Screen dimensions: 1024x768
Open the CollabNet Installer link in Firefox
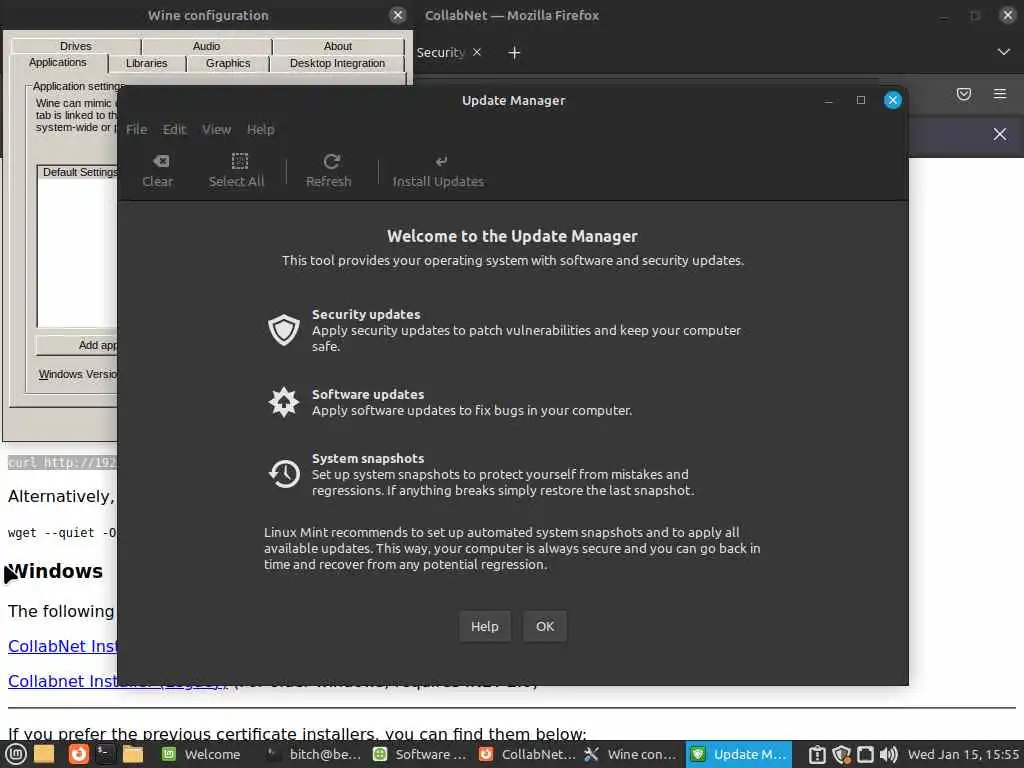point(63,646)
